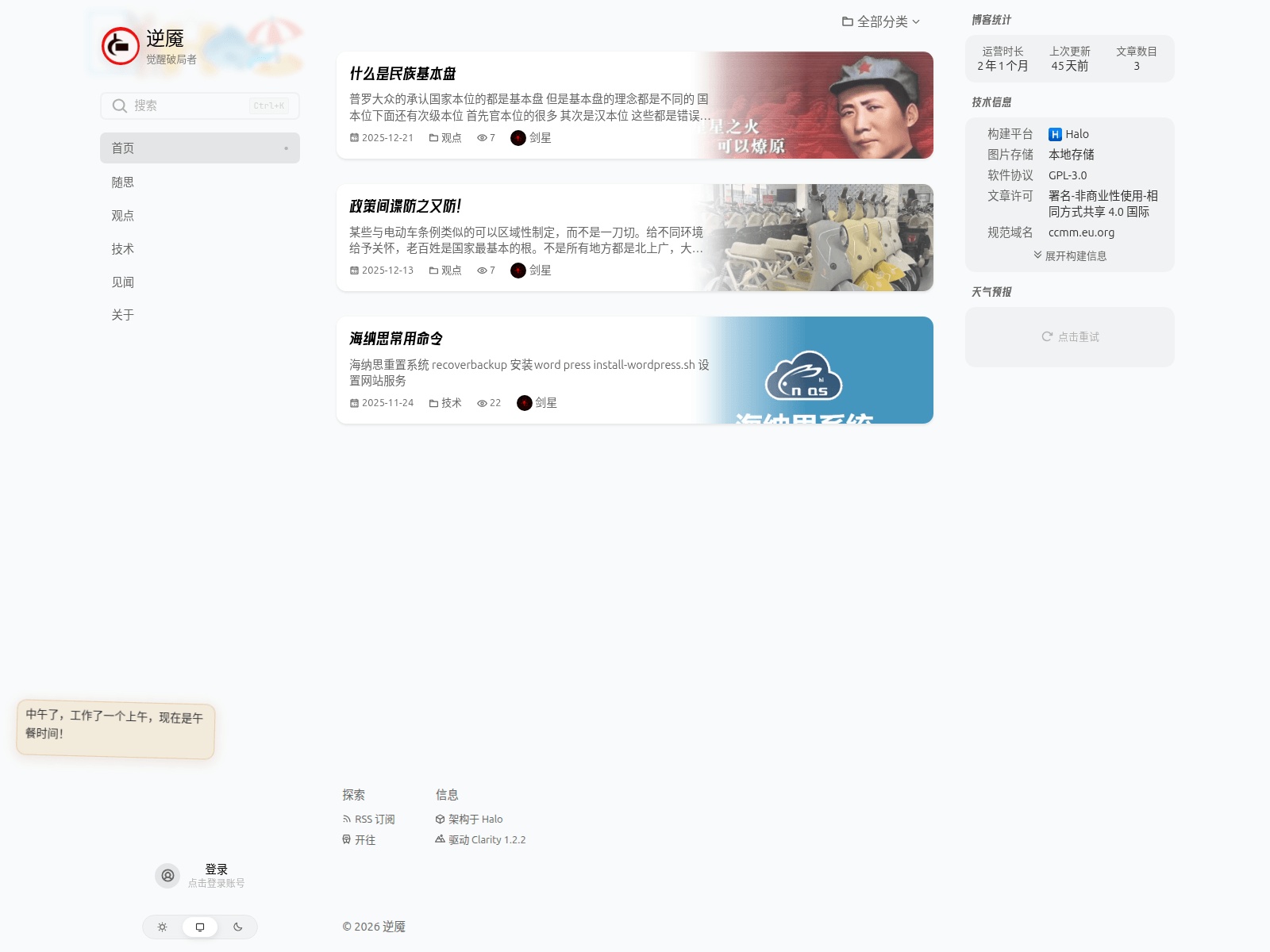Open article 什么是民族基本盘
Screen dimensions: 1270x952
(x=402, y=74)
